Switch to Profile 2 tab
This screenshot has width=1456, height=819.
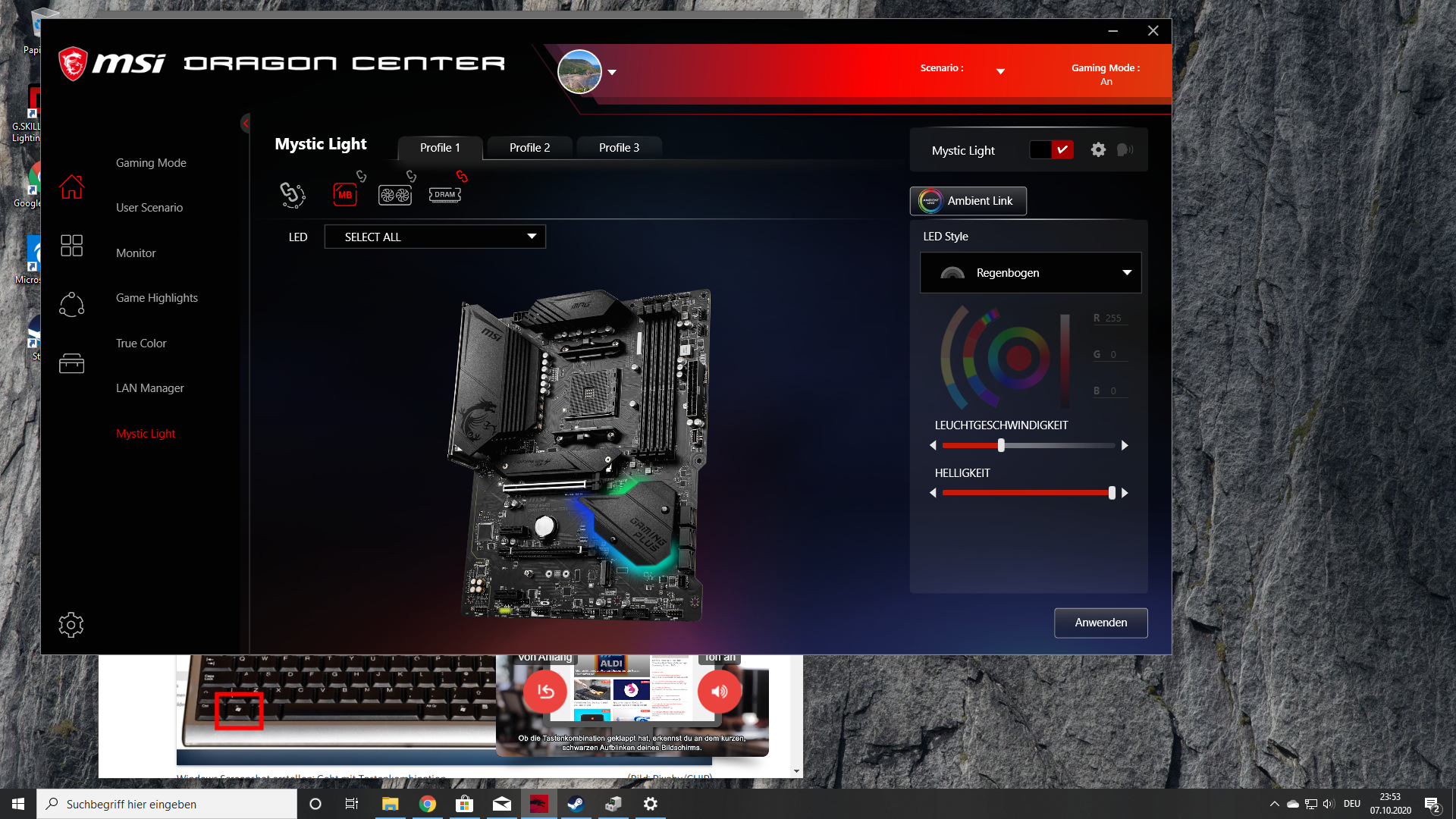(x=529, y=148)
